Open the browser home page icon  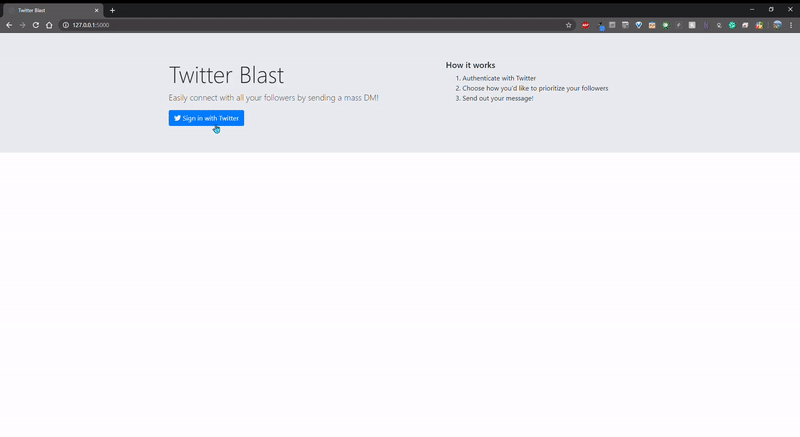pos(49,25)
